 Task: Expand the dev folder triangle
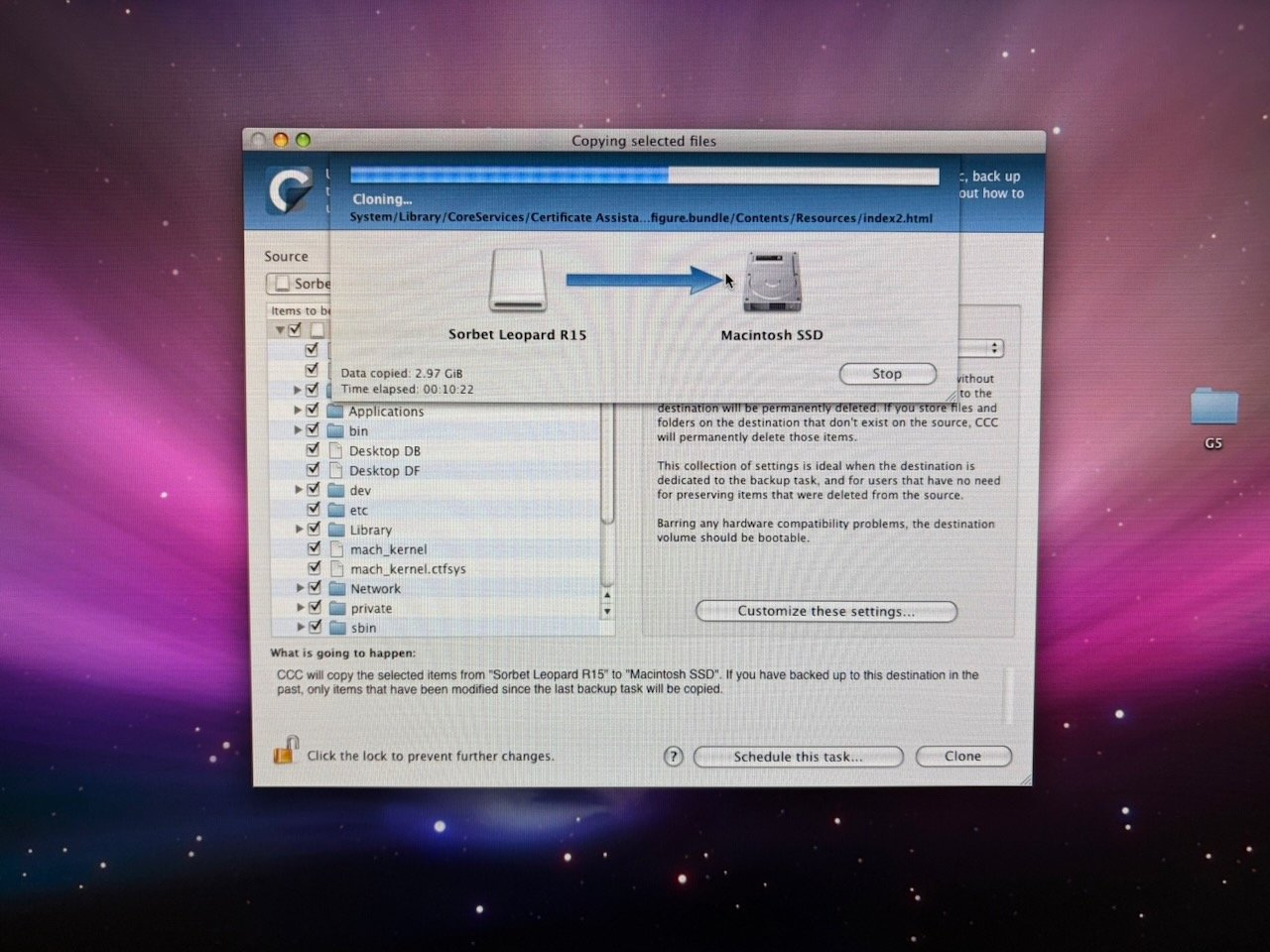click(x=298, y=489)
